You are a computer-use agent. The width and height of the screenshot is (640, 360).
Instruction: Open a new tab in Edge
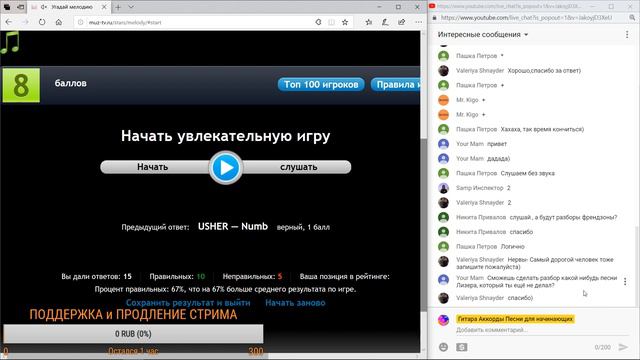[118, 7]
